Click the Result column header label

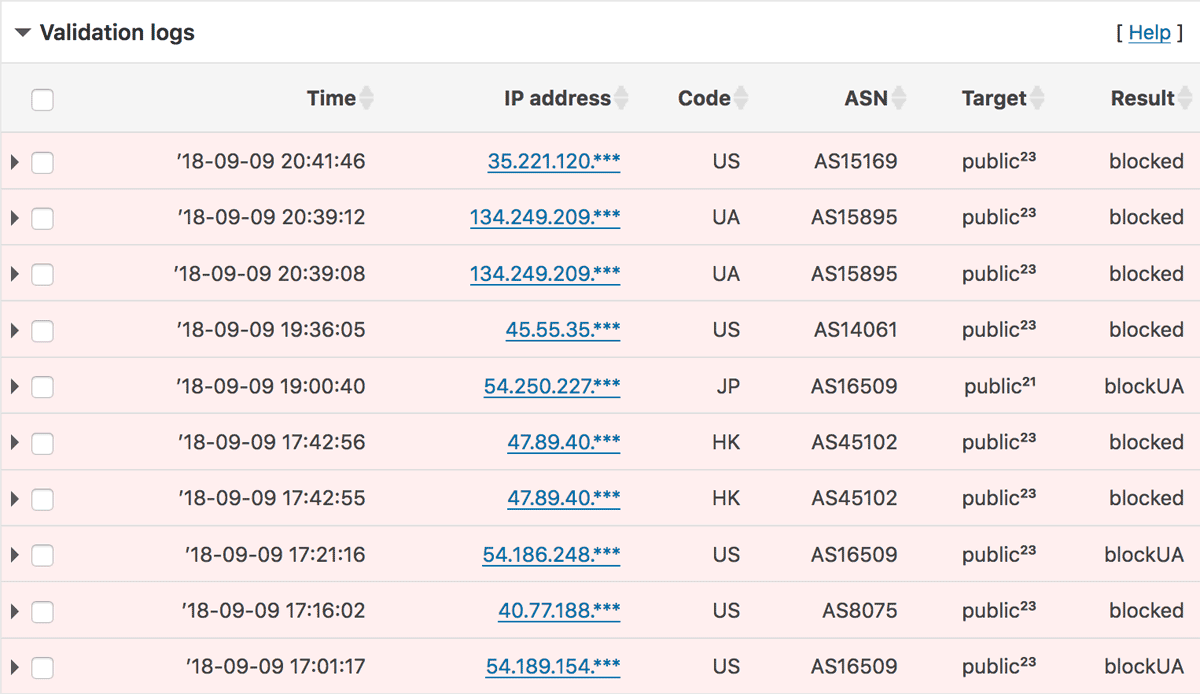1142,98
